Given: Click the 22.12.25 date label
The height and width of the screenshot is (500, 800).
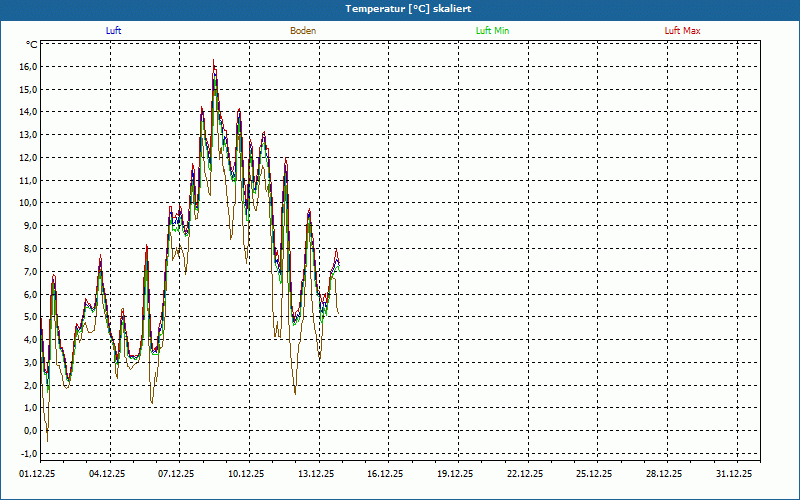Looking at the screenshot, I should pos(525,474).
